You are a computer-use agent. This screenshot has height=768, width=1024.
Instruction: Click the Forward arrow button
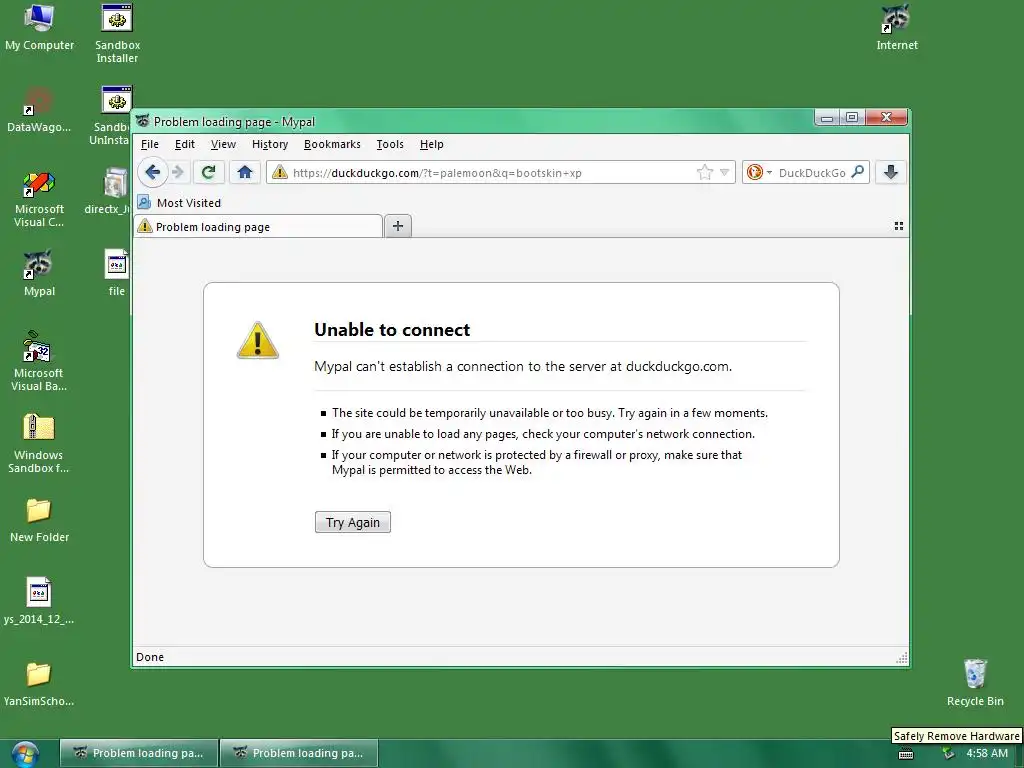click(178, 172)
